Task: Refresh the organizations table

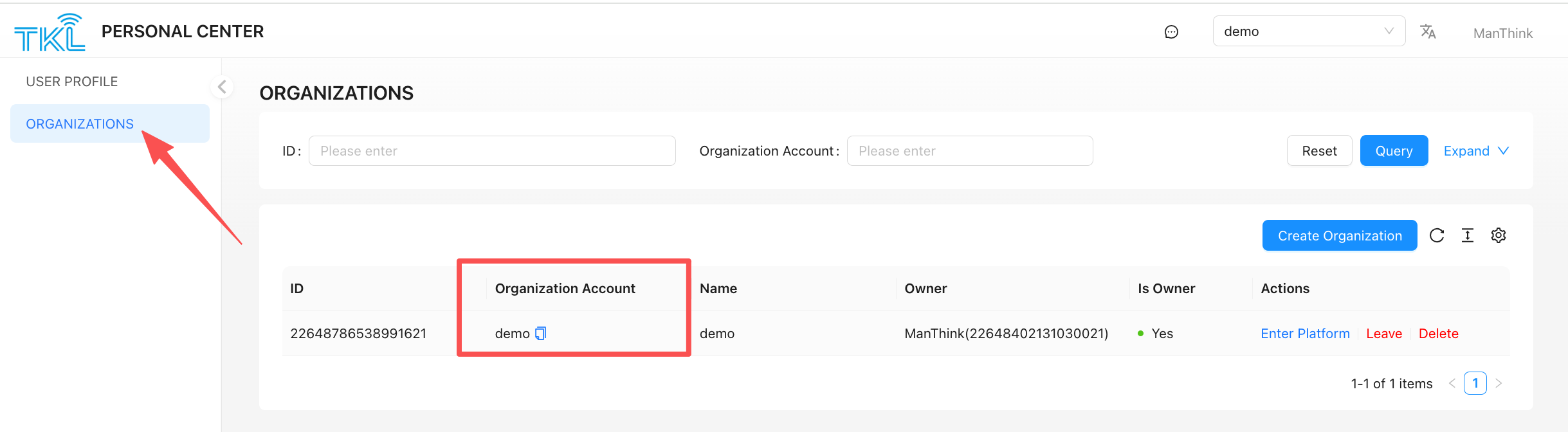Action: [1437, 236]
